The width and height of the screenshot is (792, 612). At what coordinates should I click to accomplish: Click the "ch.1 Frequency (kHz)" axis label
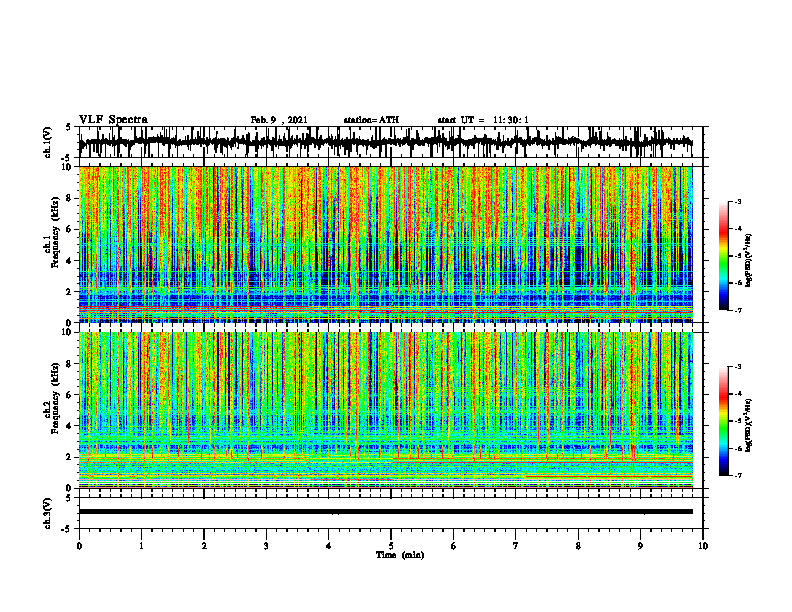click(x=52, y=231)
